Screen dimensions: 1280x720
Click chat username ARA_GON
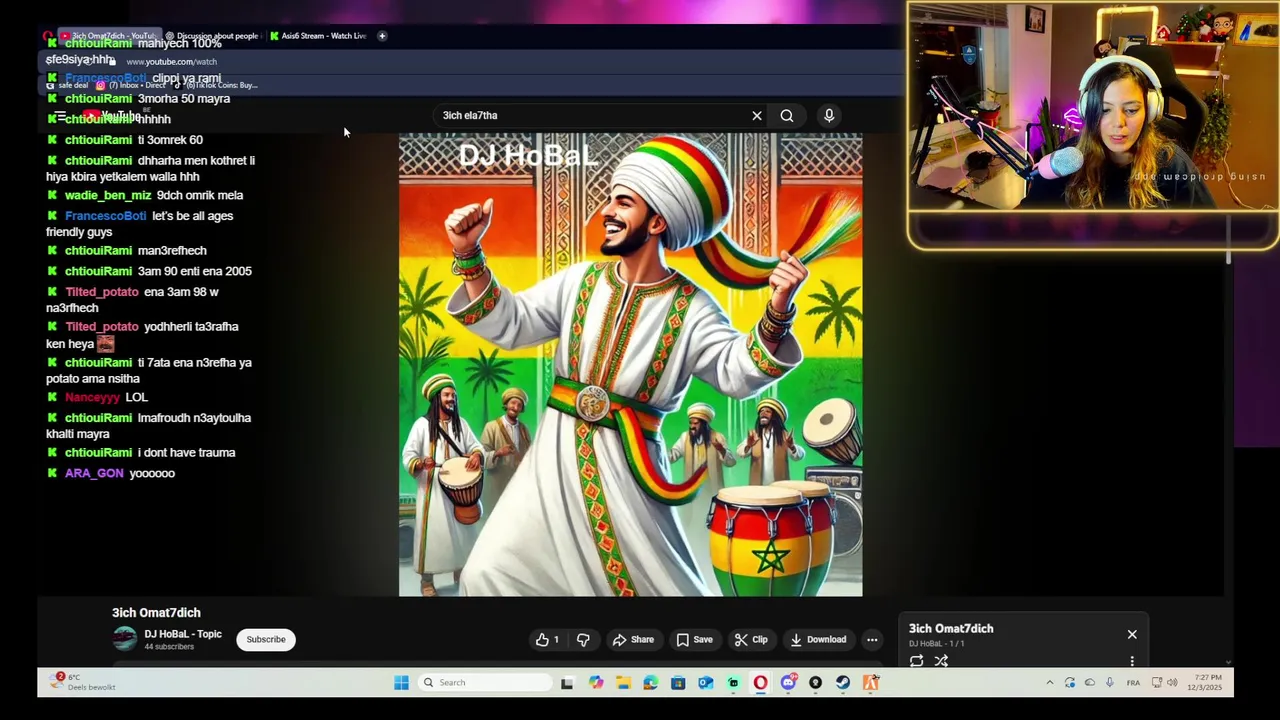(x=94, y=473)
